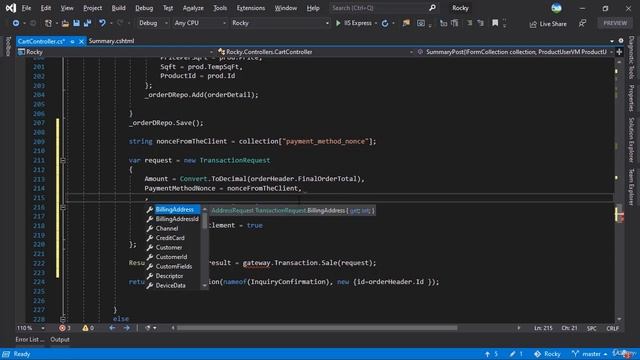Viewport: 640px width, 360px height.
Task: Open the Rocky startup project dropdown
Action: pos(280,23)
